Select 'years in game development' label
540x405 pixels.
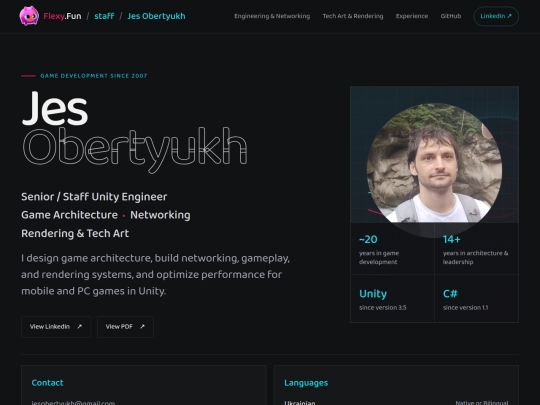click(x=379, y=258)
